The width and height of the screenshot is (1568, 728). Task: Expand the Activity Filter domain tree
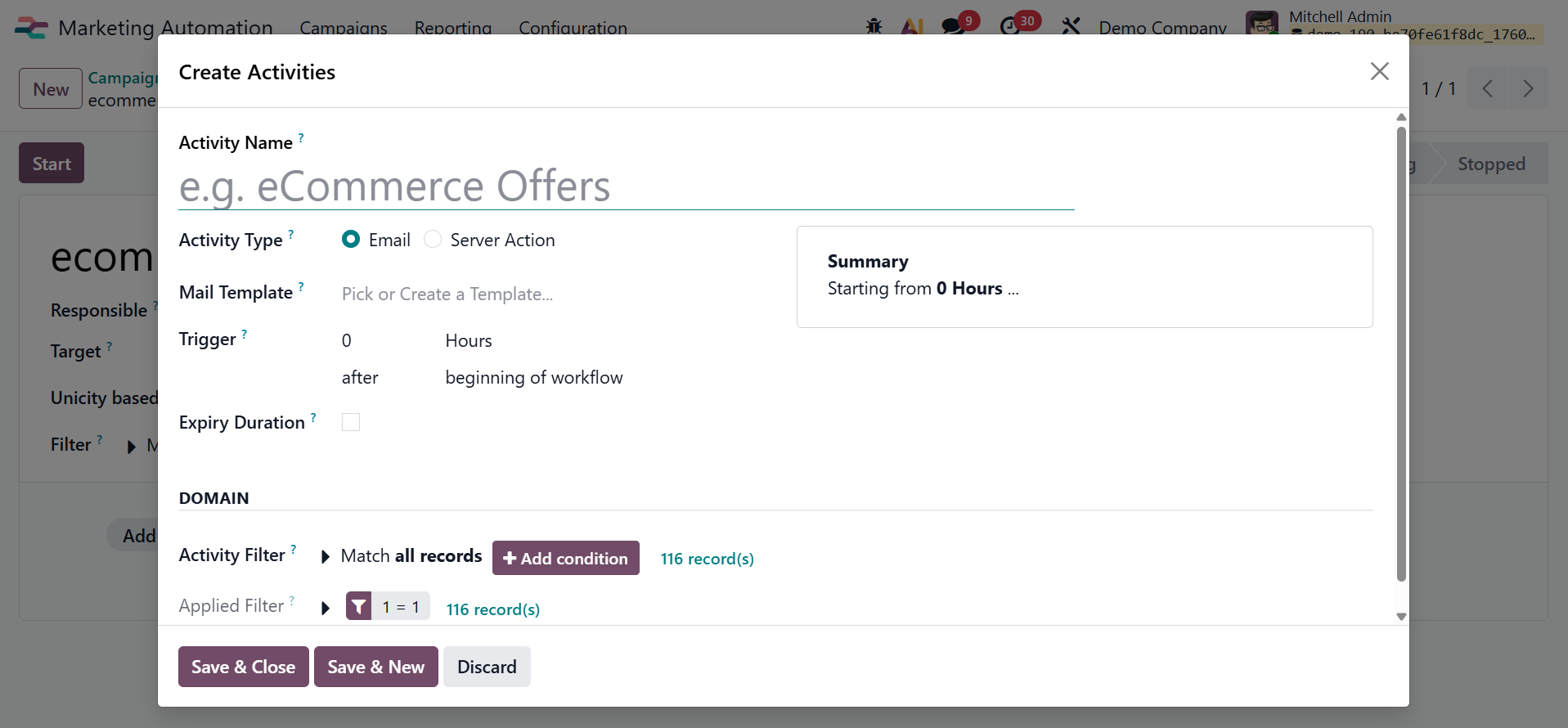[326, 557]
